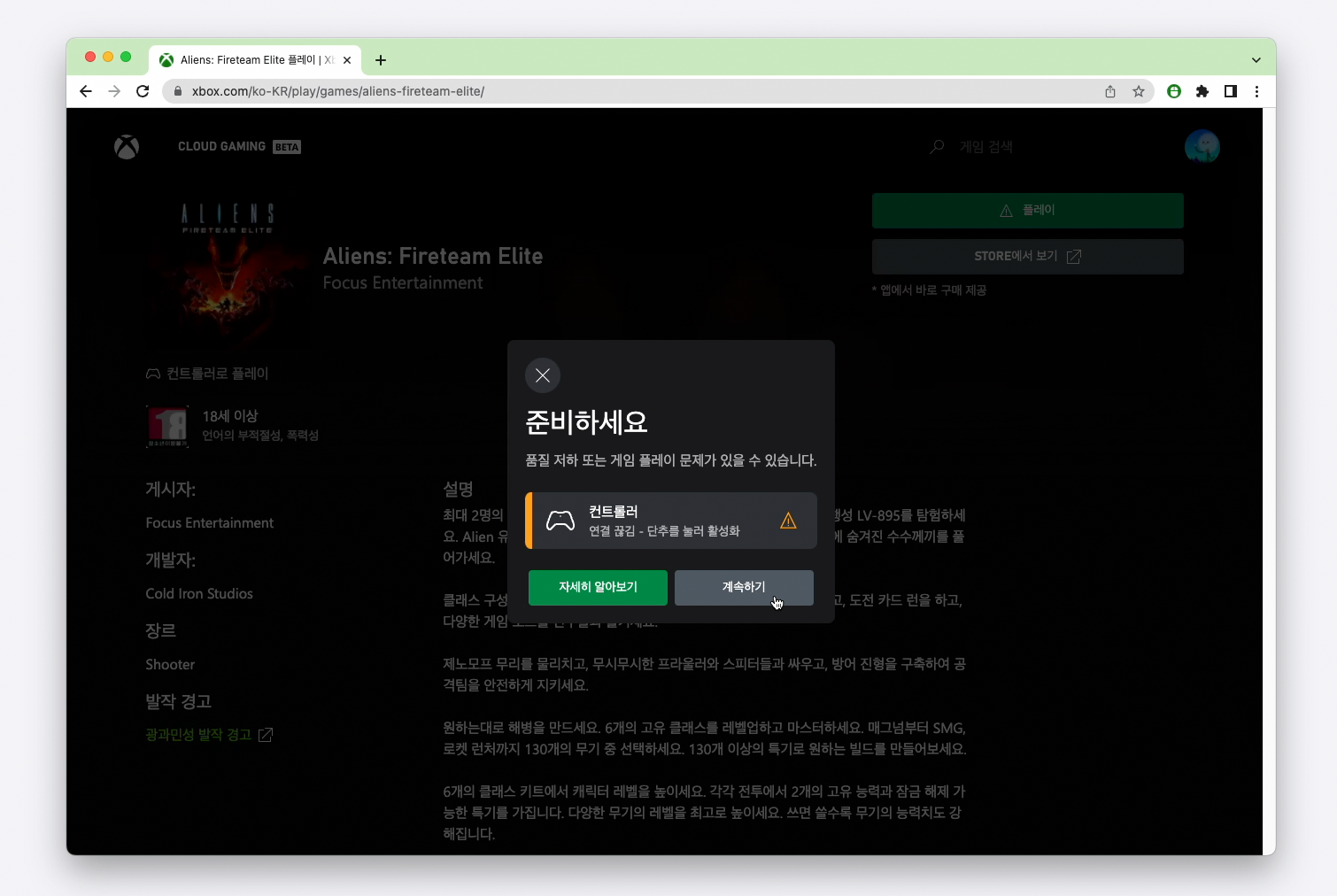Click the 자세히 알아보기 button
1337x896 pixels.
coord(598,588)
